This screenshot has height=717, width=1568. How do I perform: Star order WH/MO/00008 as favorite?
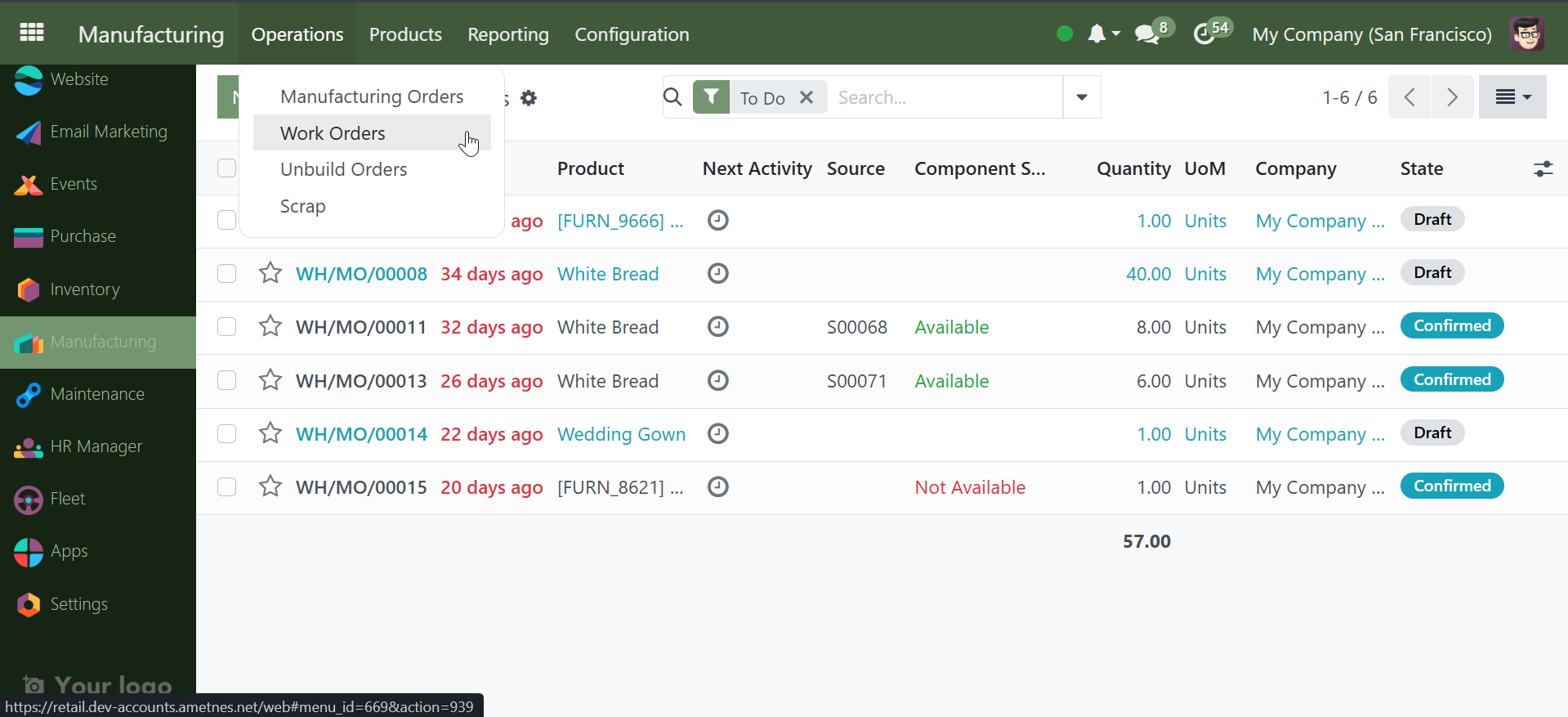coord(270,273)
